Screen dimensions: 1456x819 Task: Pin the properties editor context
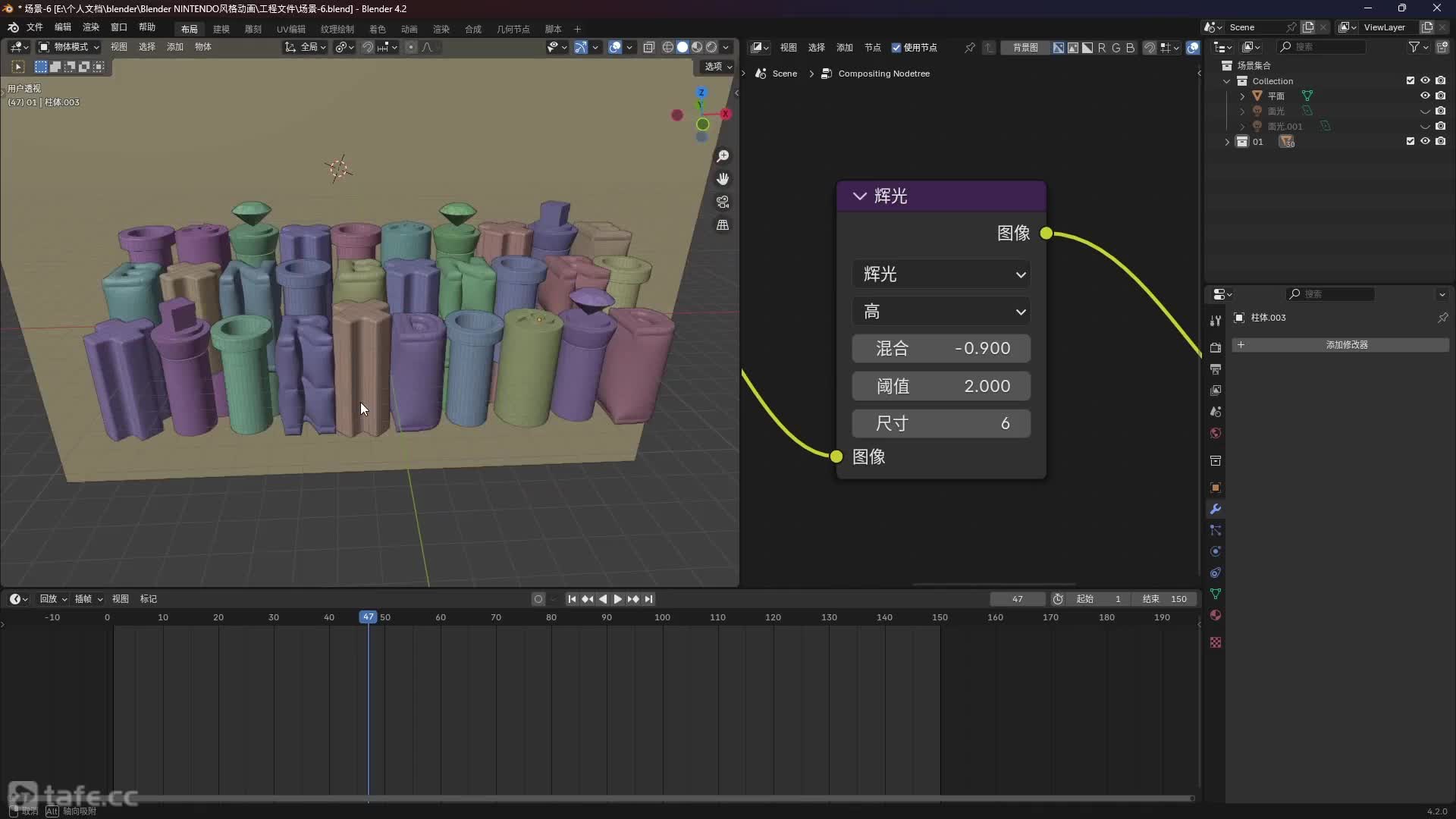(1442, 318)
